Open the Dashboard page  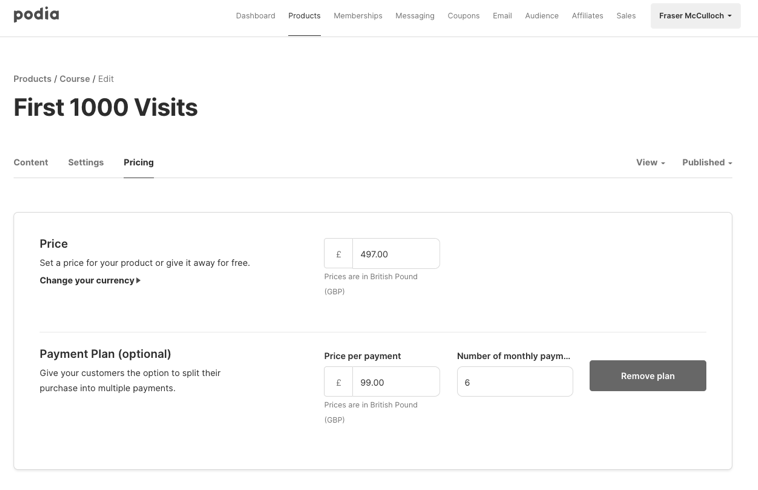[x=255, y=16]
